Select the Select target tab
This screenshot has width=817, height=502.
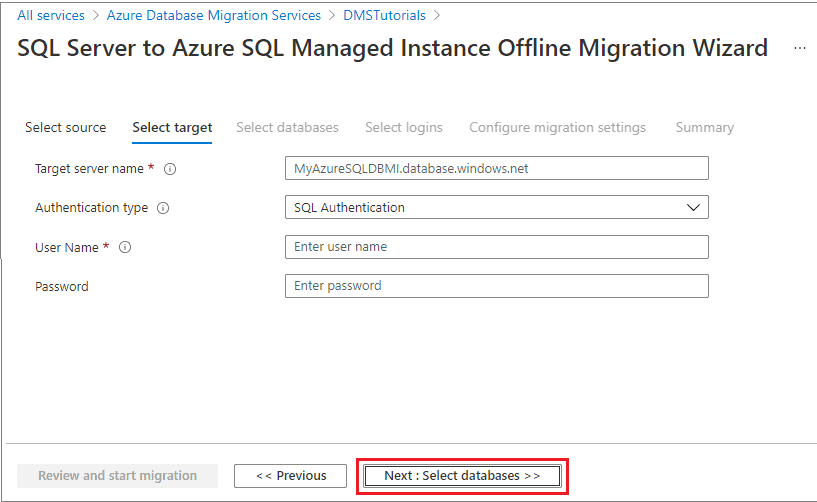pos(172,127)
